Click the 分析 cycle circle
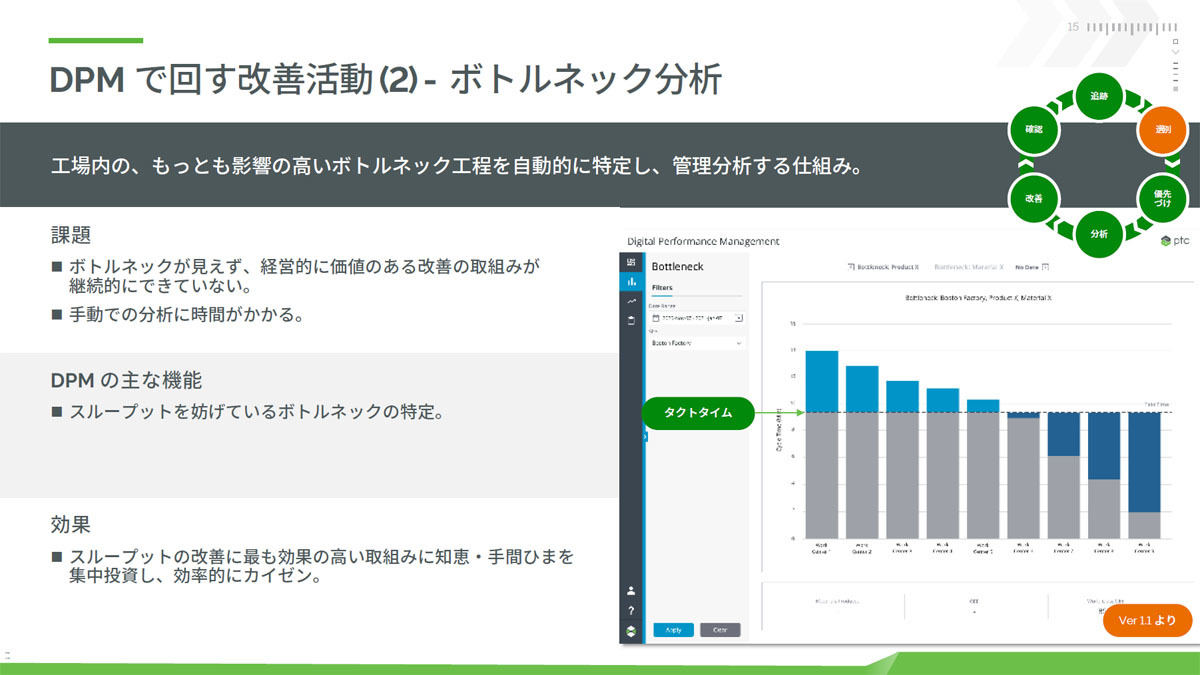Image resolution: width=1200 pixels, height=675 pixels. click(x=1099, y=234)
